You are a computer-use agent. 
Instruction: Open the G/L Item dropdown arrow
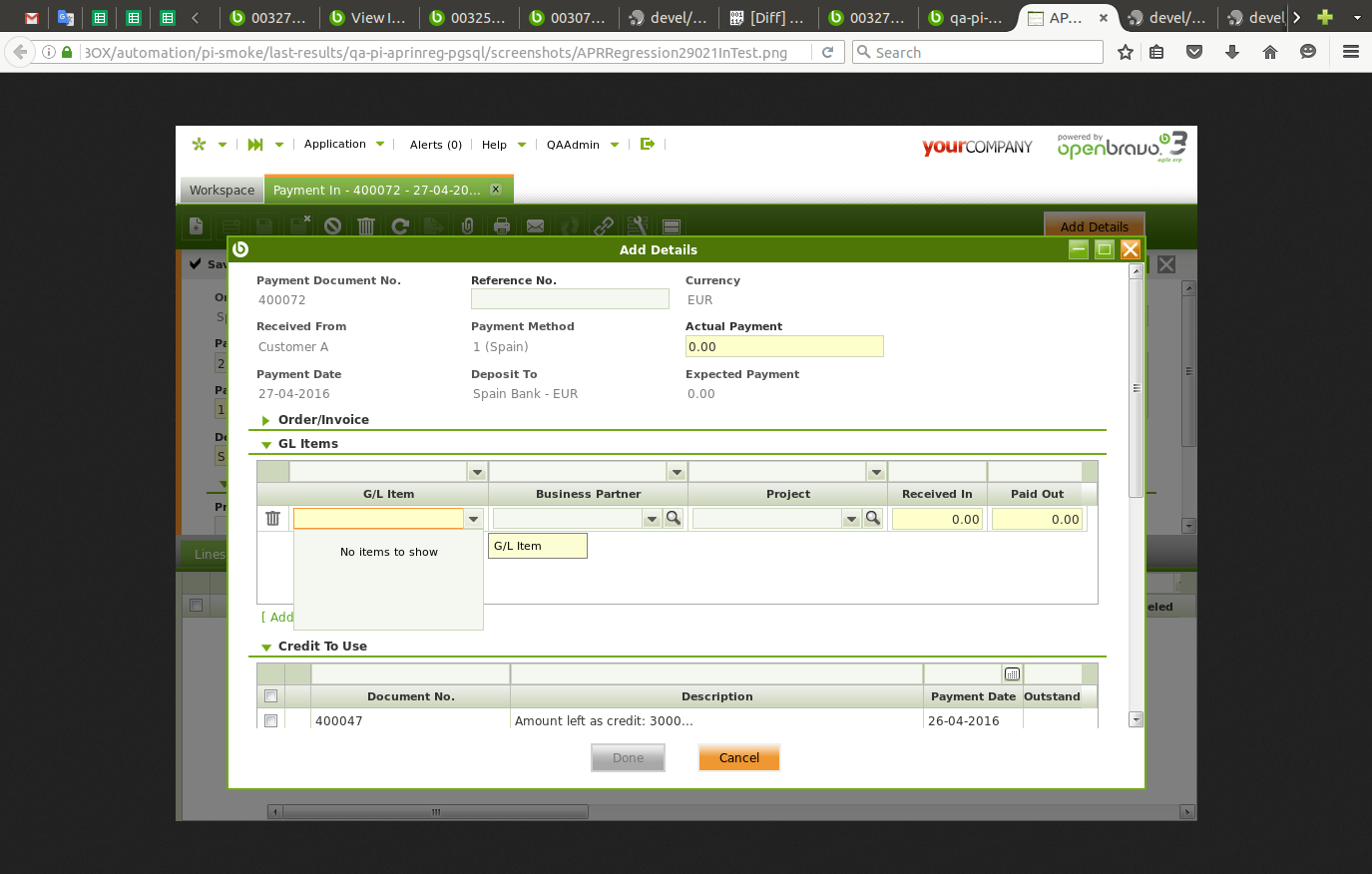(x=473, y=519)
